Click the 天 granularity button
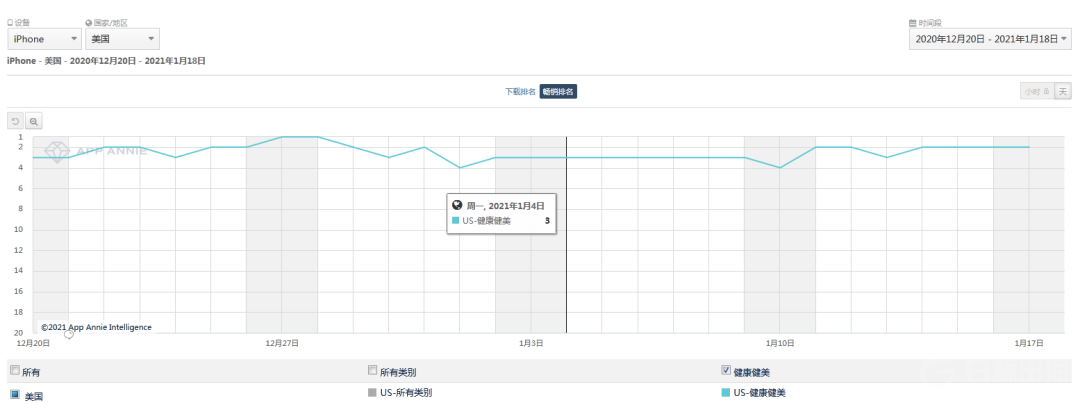The image size is (1080, 405). pos(1063,92)
